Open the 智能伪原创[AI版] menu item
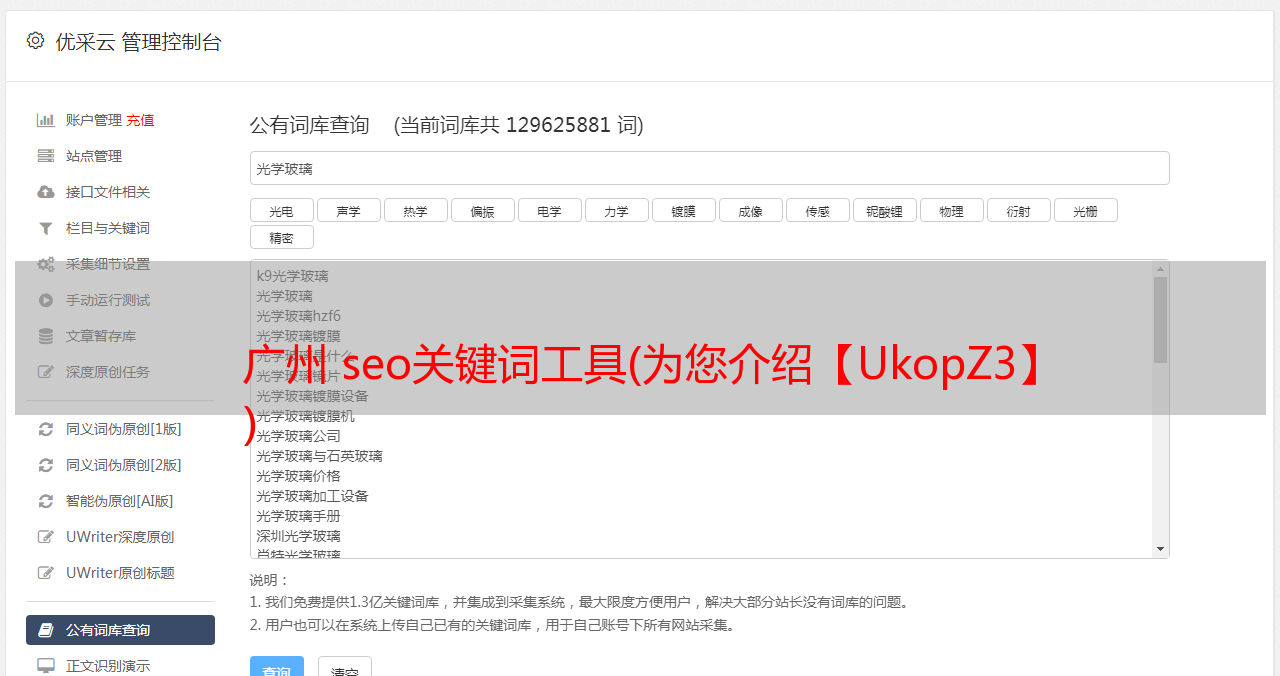This screenshot has height=676, width=1280. pyautogui.click(x=120, y=501)
